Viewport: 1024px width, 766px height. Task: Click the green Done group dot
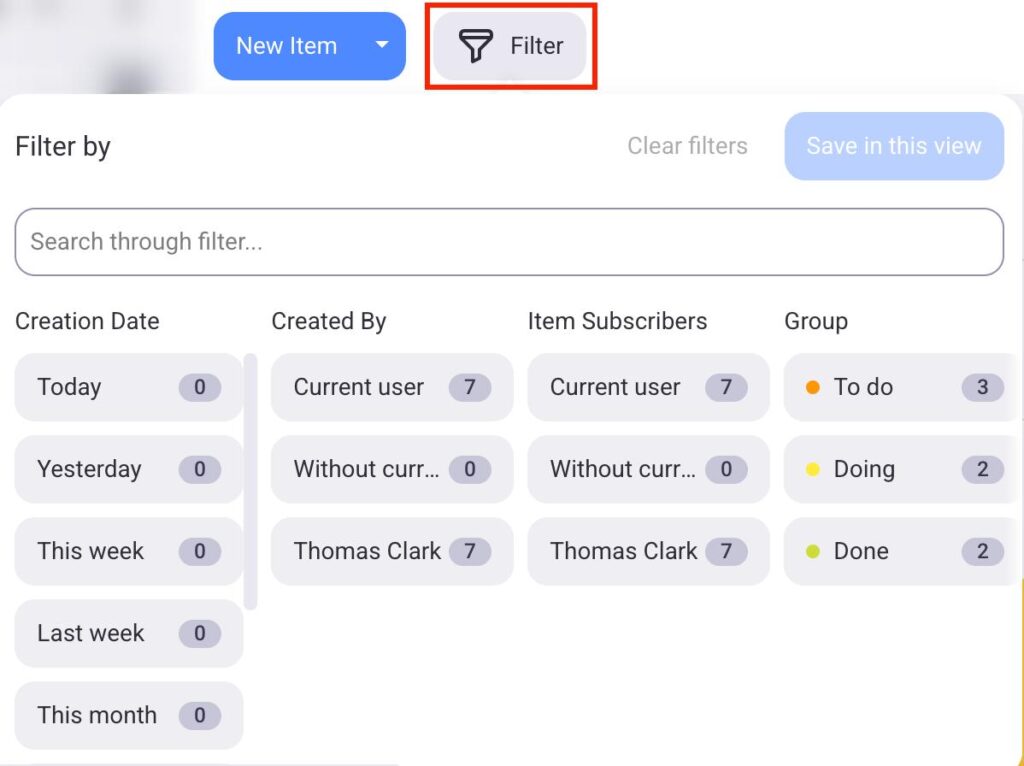813,551
